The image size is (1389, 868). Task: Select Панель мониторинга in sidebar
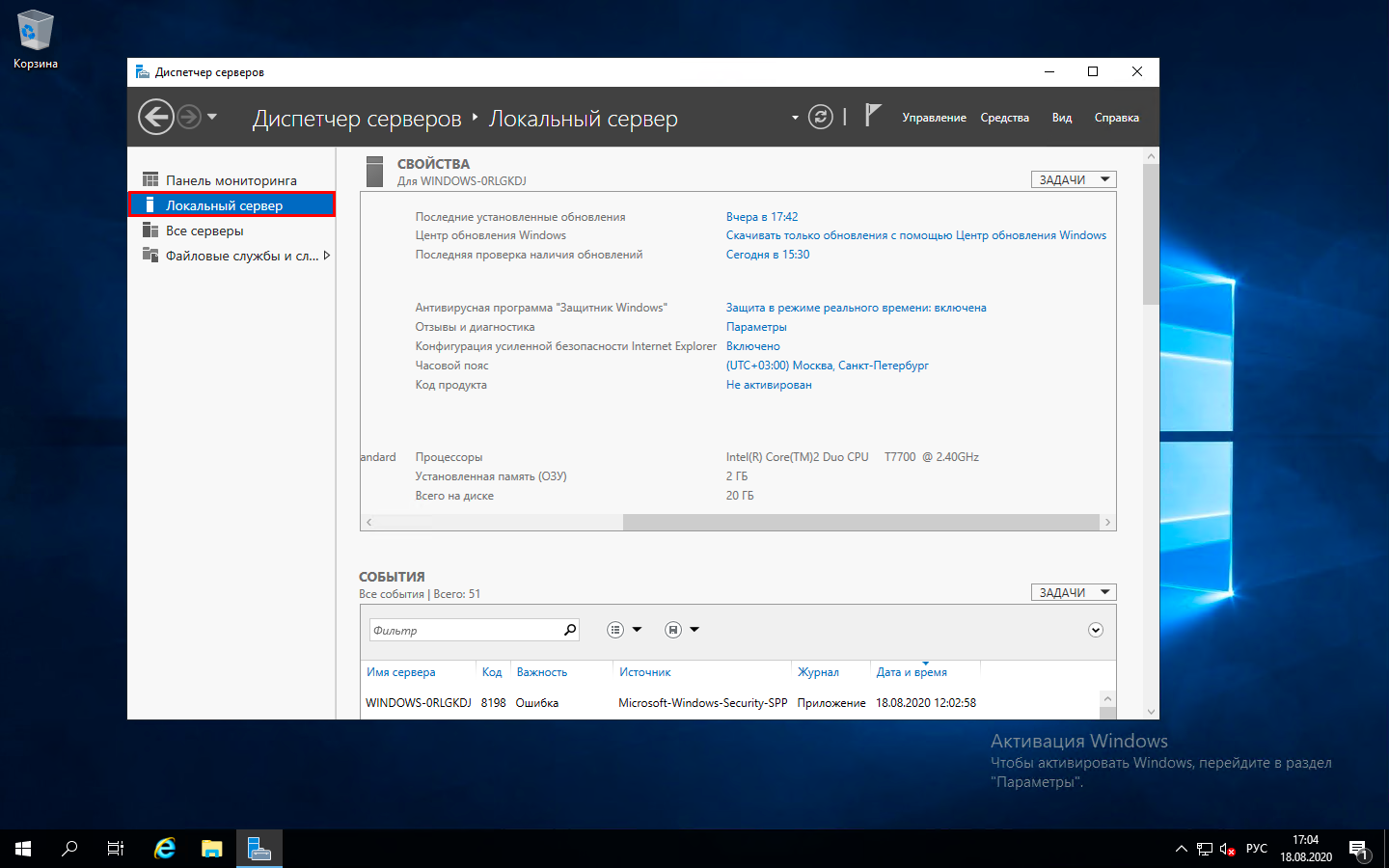click(x=231, y=180)
